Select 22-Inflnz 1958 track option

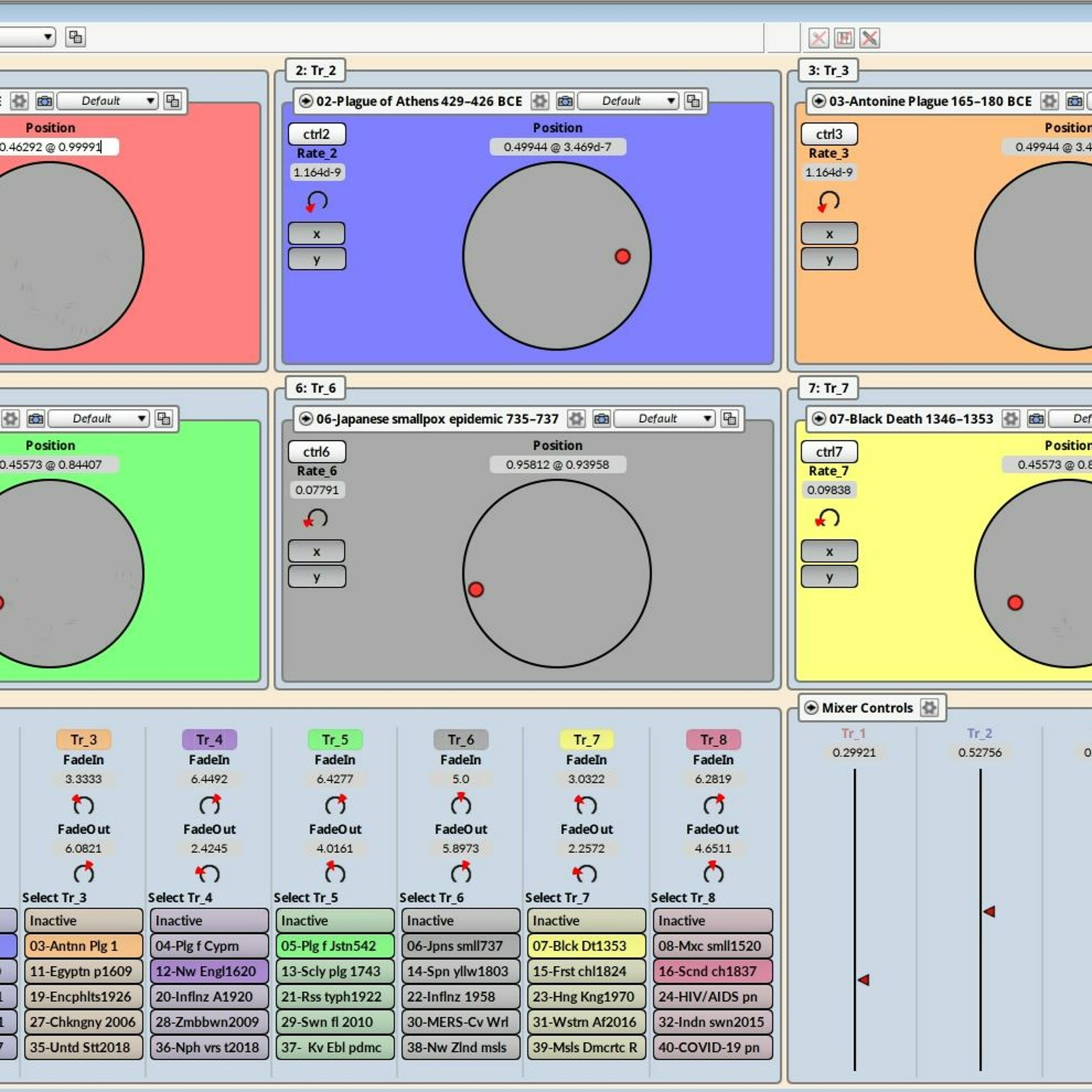461,997
